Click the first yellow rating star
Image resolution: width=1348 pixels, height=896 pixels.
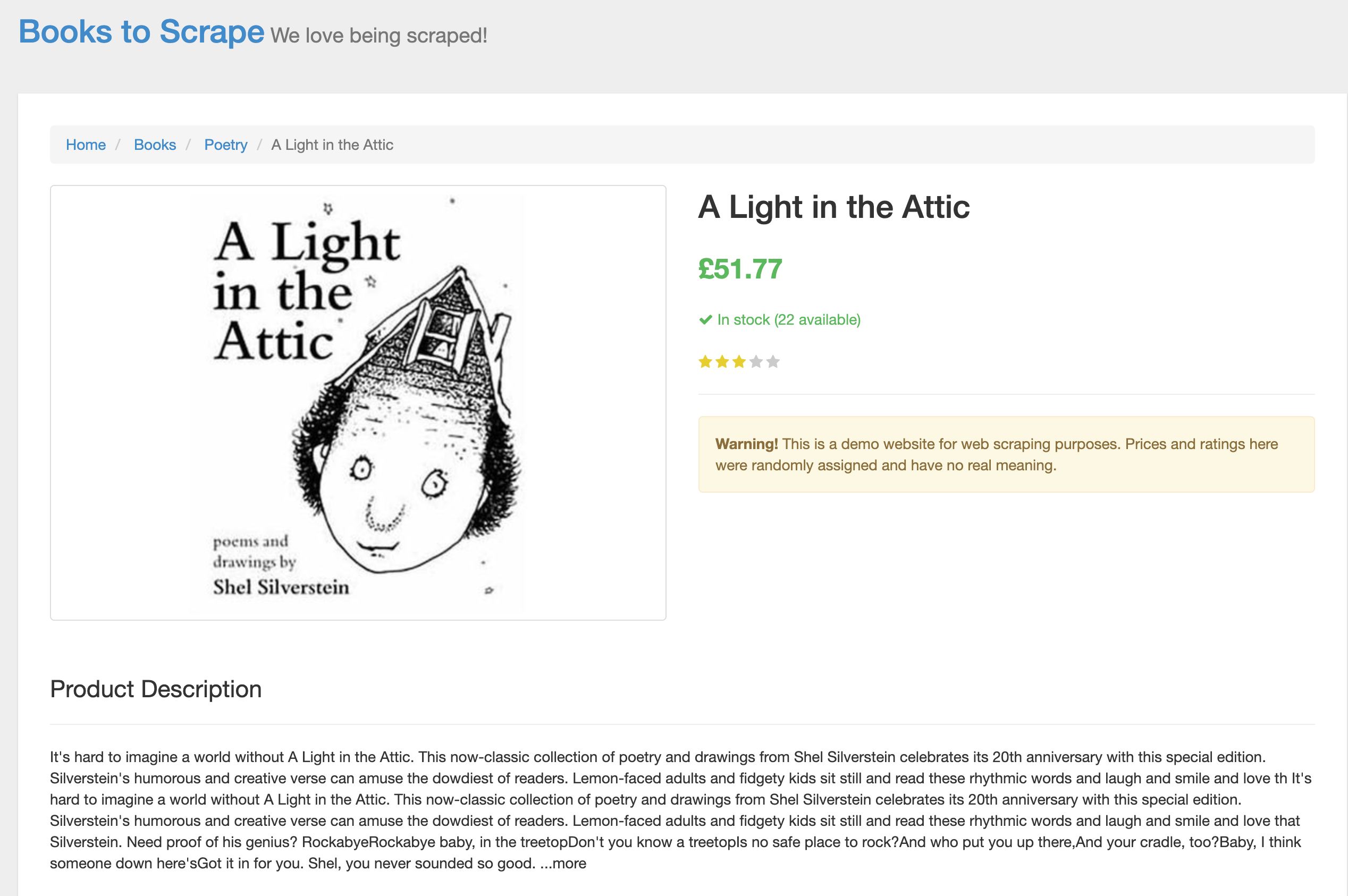705,362
